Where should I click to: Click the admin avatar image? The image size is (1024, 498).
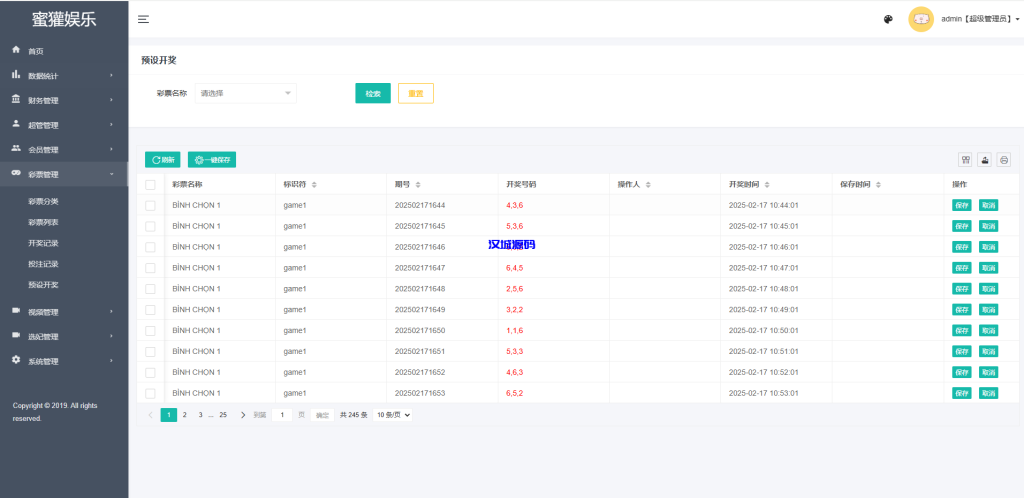[920, 19]
